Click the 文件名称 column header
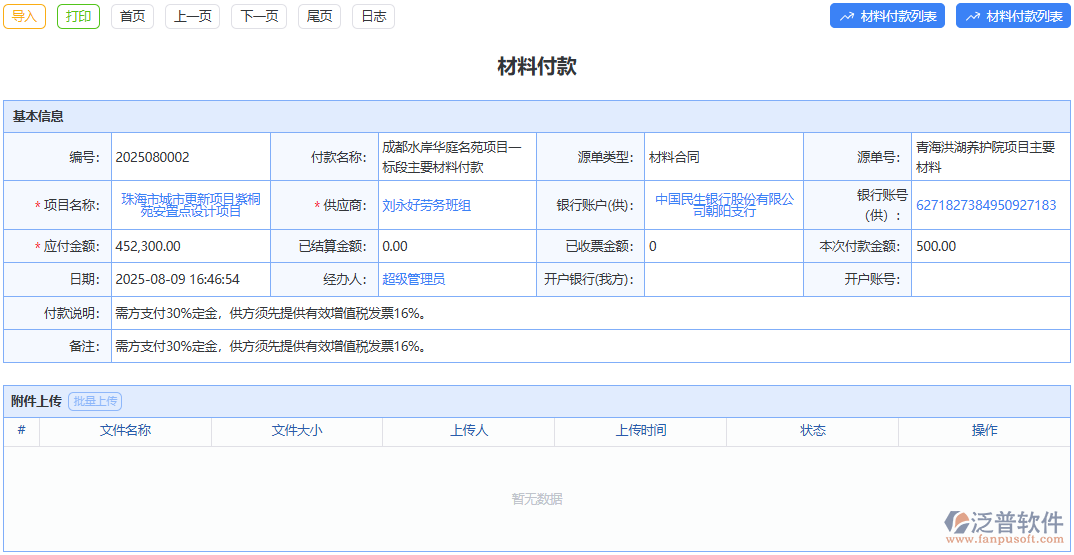Image resolution: width=1074 pixels, height=555 pixels. 125,430
